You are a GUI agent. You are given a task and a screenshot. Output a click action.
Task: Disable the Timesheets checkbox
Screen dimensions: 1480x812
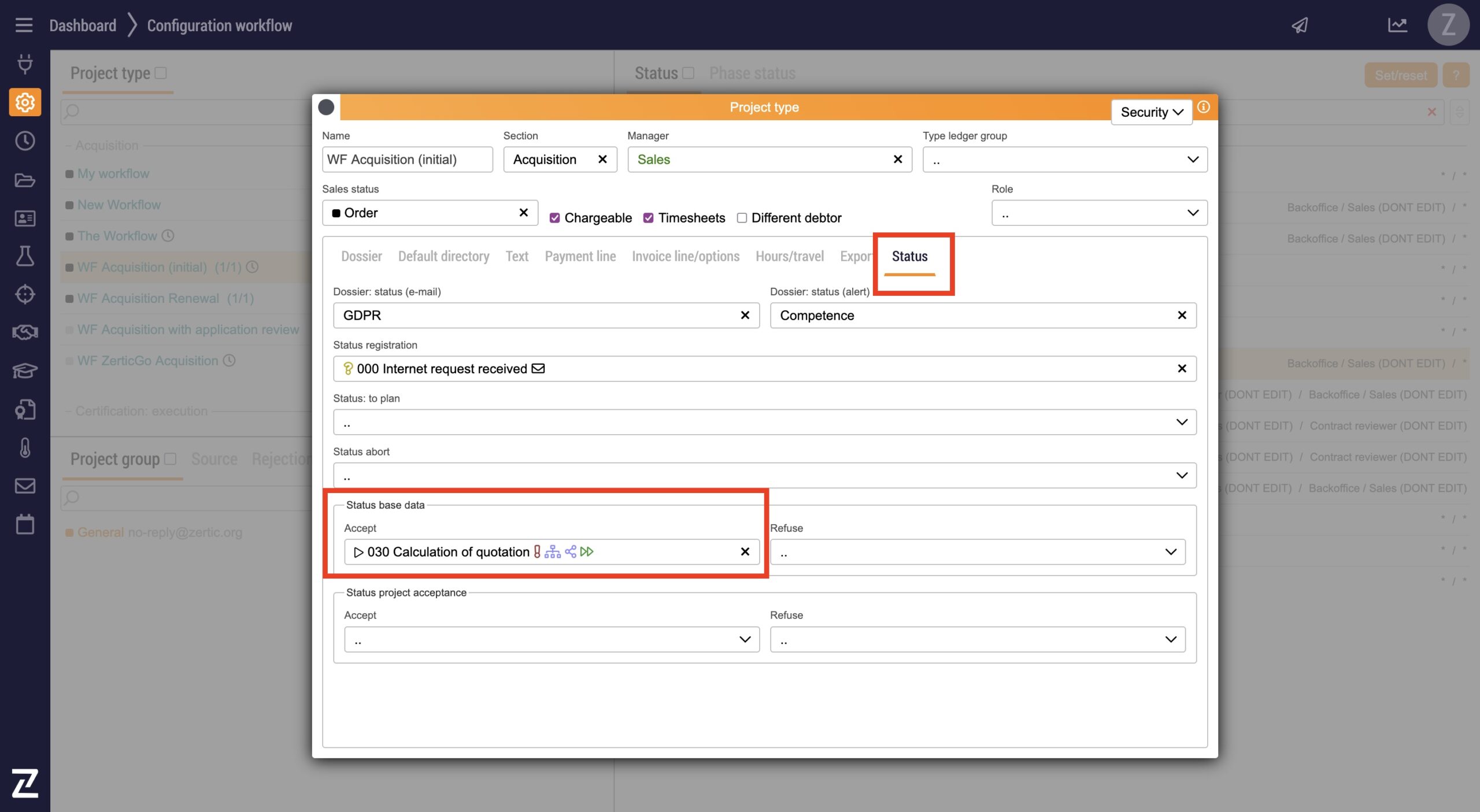click(x=648, y=218)
